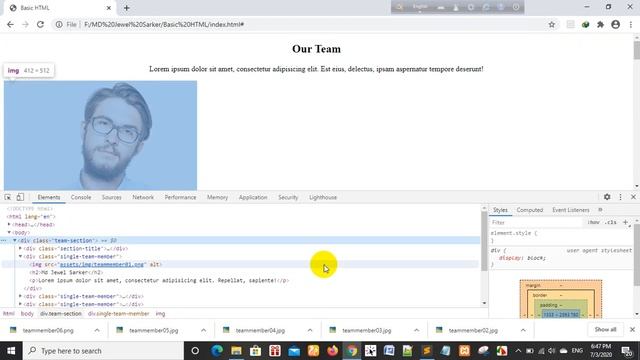Close the DevTools panel
The image size is (640, 360).
click(633, 197)
